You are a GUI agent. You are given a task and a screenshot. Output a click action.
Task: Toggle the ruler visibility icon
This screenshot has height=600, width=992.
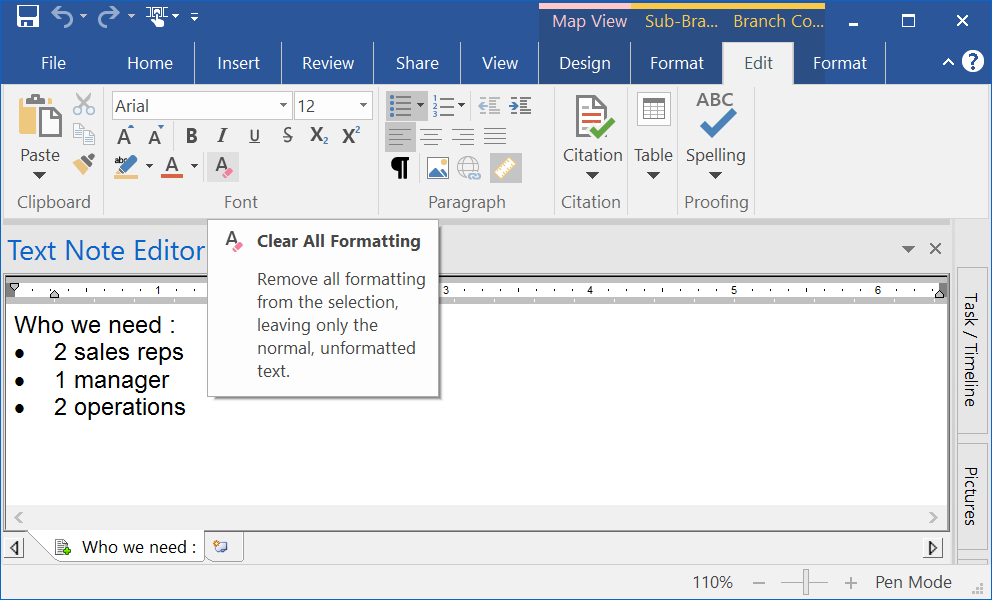click(x=505, y=166)
